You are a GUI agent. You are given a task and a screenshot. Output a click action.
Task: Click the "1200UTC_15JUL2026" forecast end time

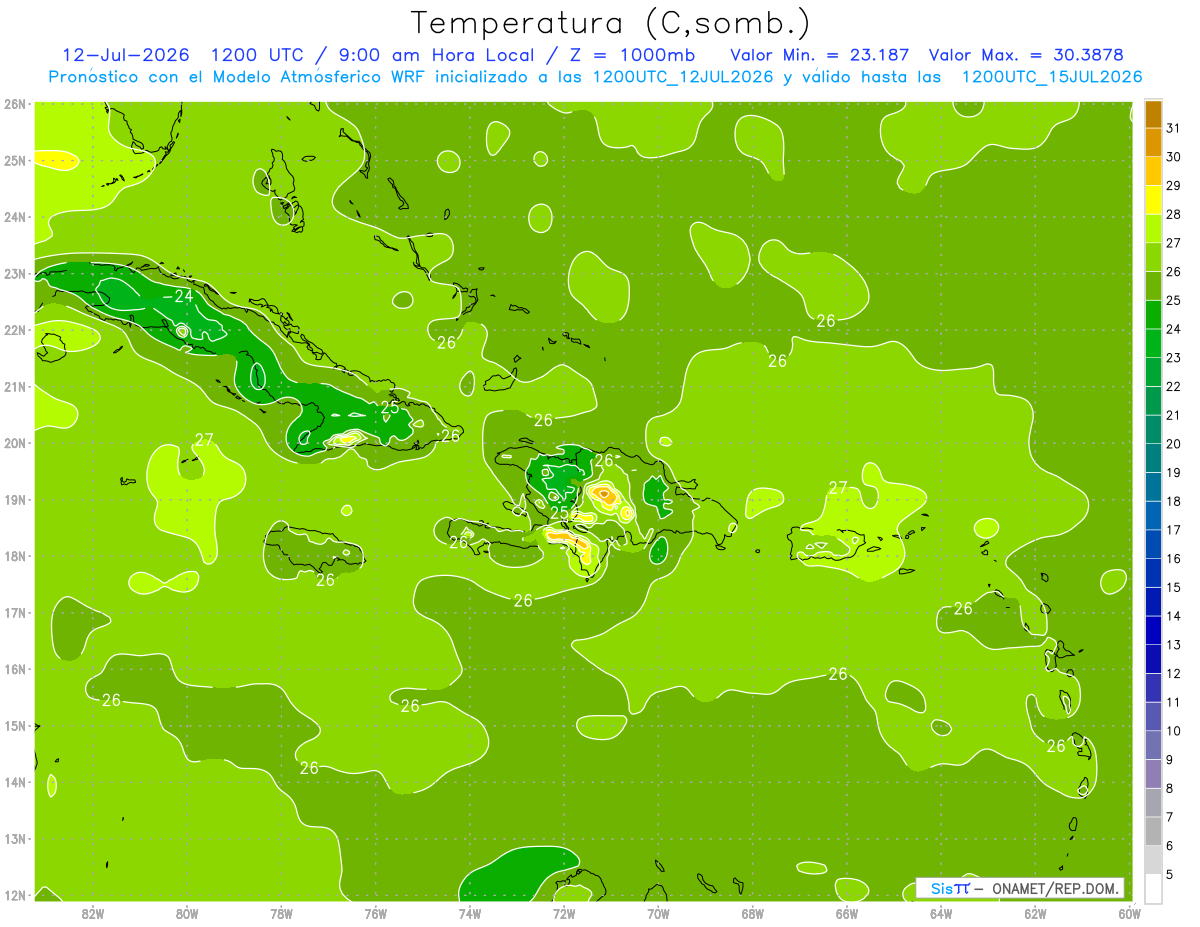pyautogui.click(x=1051, y=77)
